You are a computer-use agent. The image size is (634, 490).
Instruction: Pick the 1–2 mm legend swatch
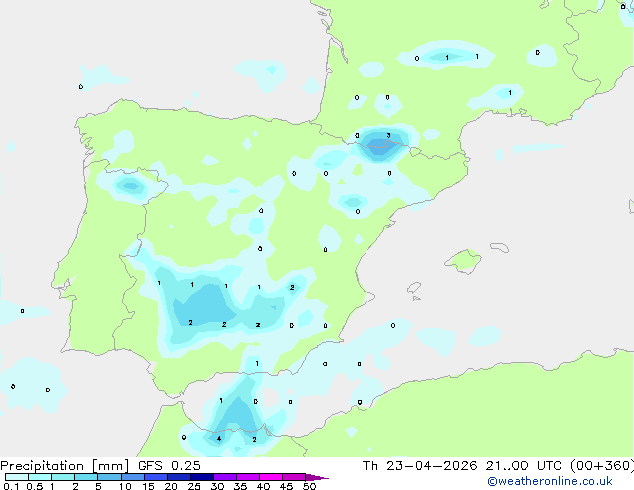coord(63,477)
